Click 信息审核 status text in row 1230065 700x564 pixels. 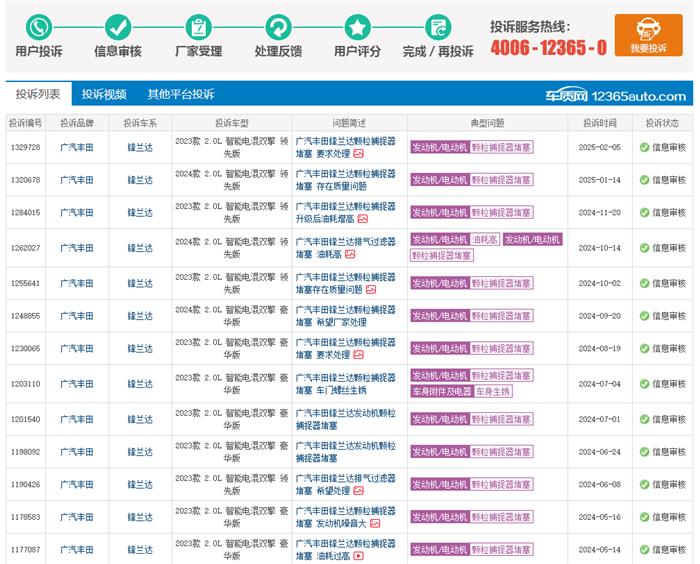coord(669,348)
